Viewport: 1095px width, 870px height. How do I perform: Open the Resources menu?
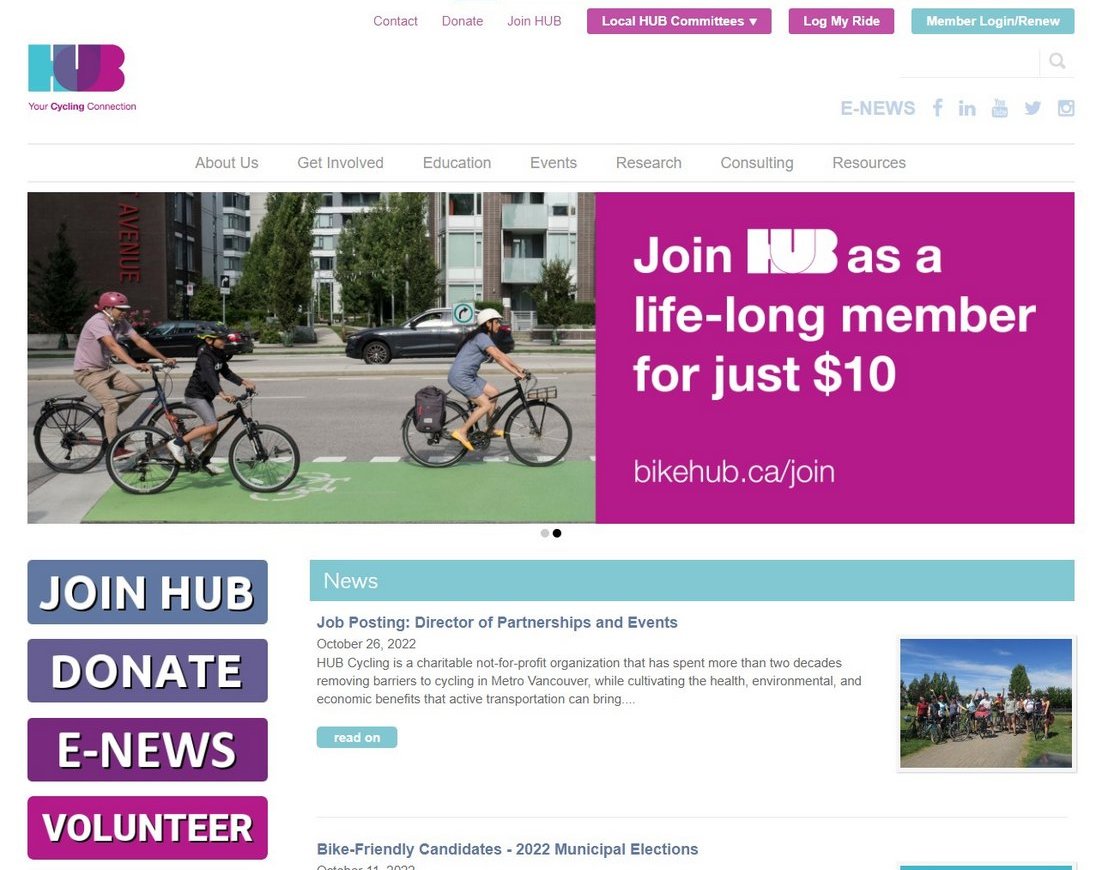pos(869,163)
